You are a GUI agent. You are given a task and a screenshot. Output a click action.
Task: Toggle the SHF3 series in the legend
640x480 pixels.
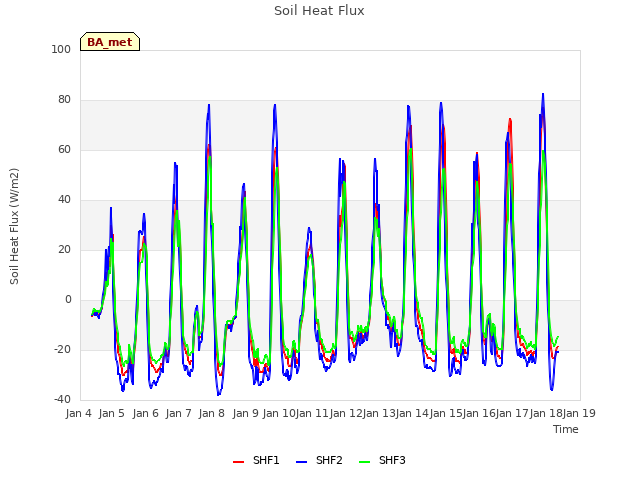click(382, 460)
